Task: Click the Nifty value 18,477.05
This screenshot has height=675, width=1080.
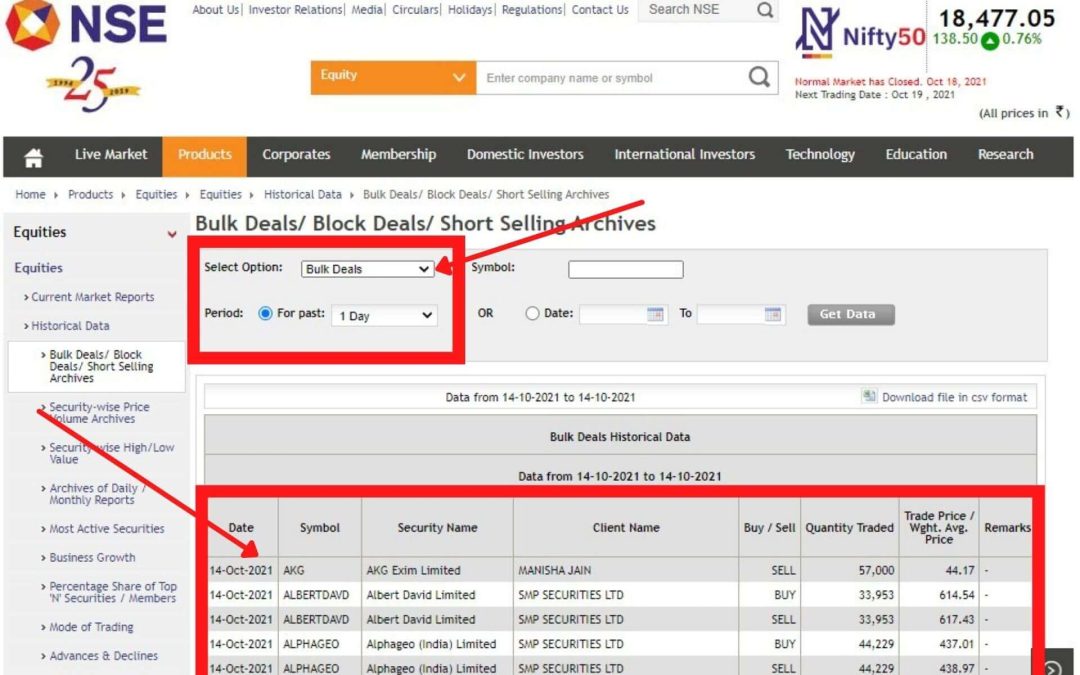Action: point(997,18)
